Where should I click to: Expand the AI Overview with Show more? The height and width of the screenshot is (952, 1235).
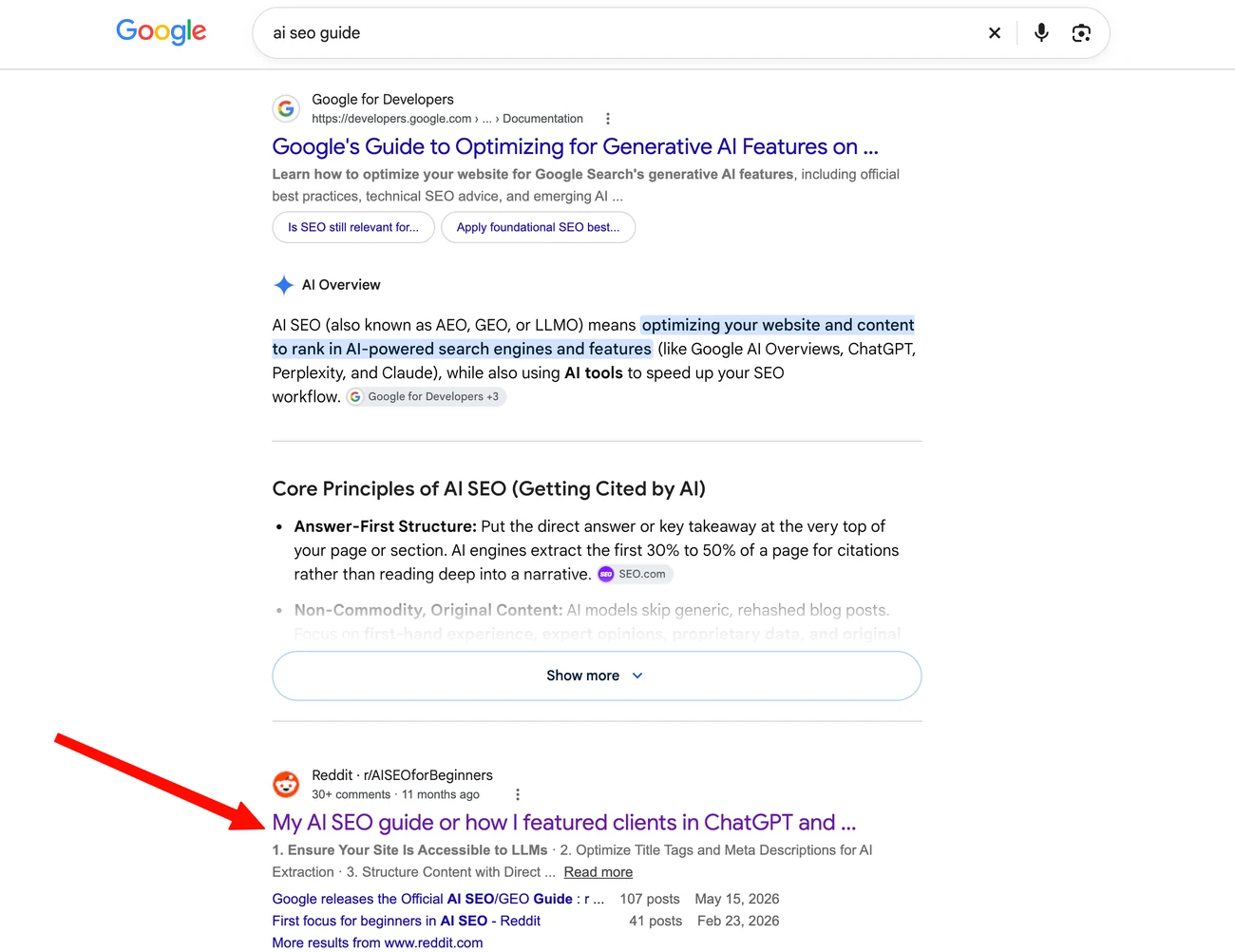[x=597, y=676]
